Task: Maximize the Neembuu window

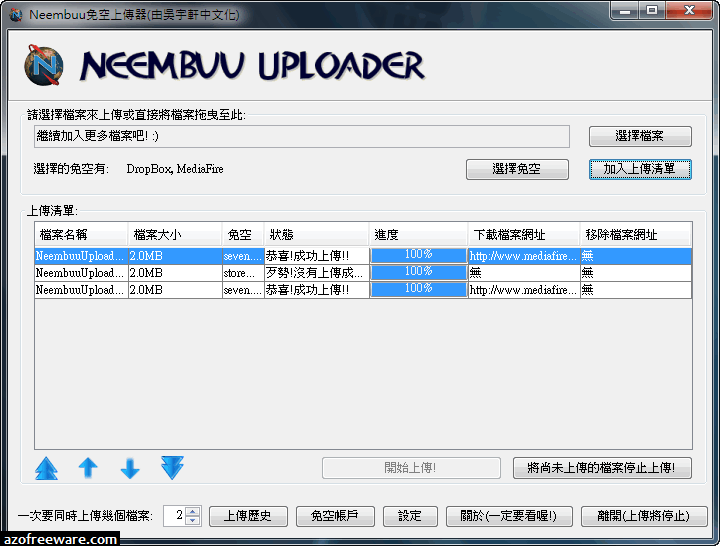Action: 652,11
